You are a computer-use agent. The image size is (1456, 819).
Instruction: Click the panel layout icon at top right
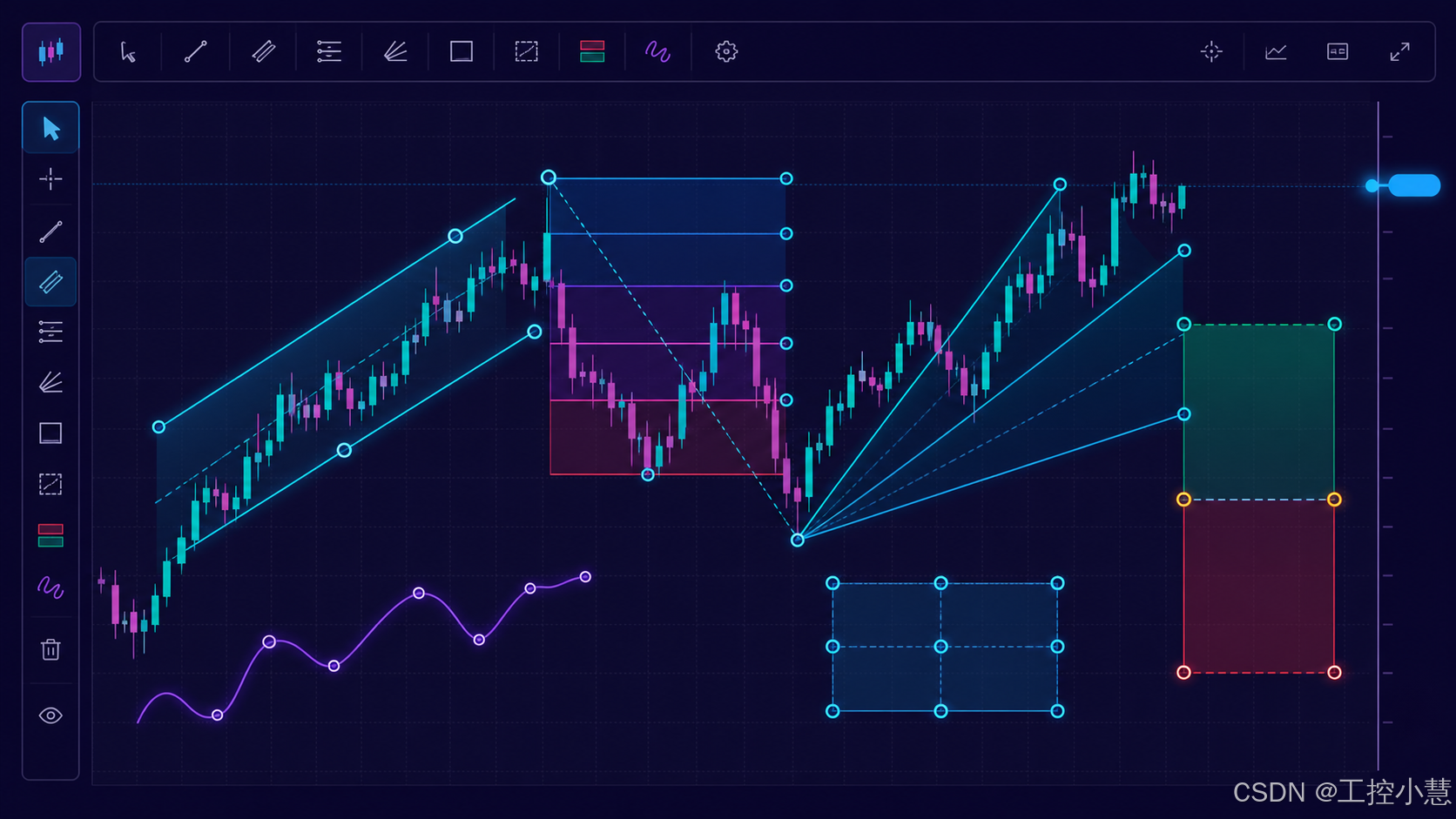1338,52
